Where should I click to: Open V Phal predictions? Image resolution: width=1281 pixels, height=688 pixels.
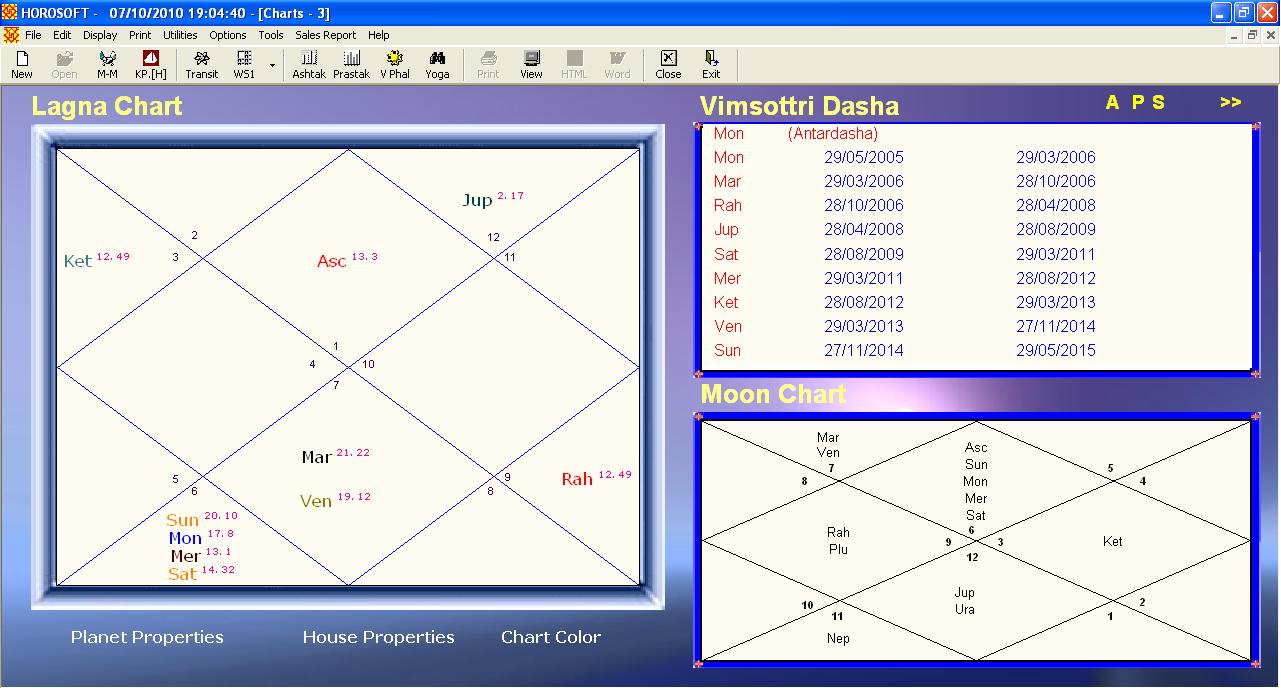[x=395, y=65]
